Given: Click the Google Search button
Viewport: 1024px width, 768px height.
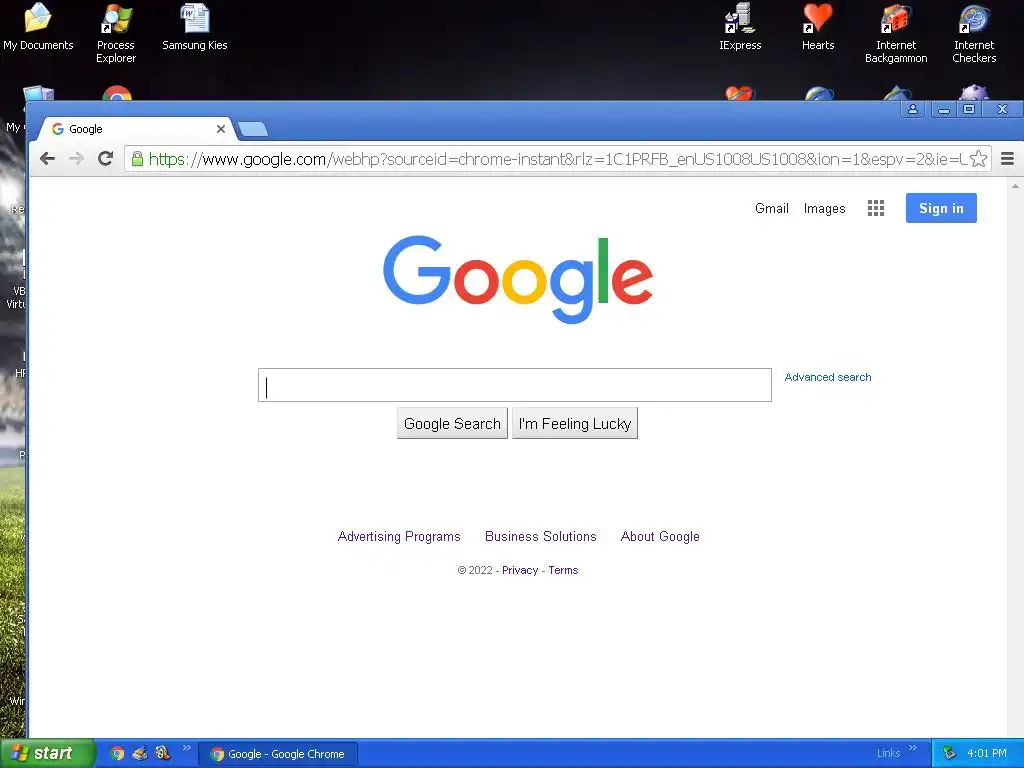Looking at the screenshot, I should 452,424.
